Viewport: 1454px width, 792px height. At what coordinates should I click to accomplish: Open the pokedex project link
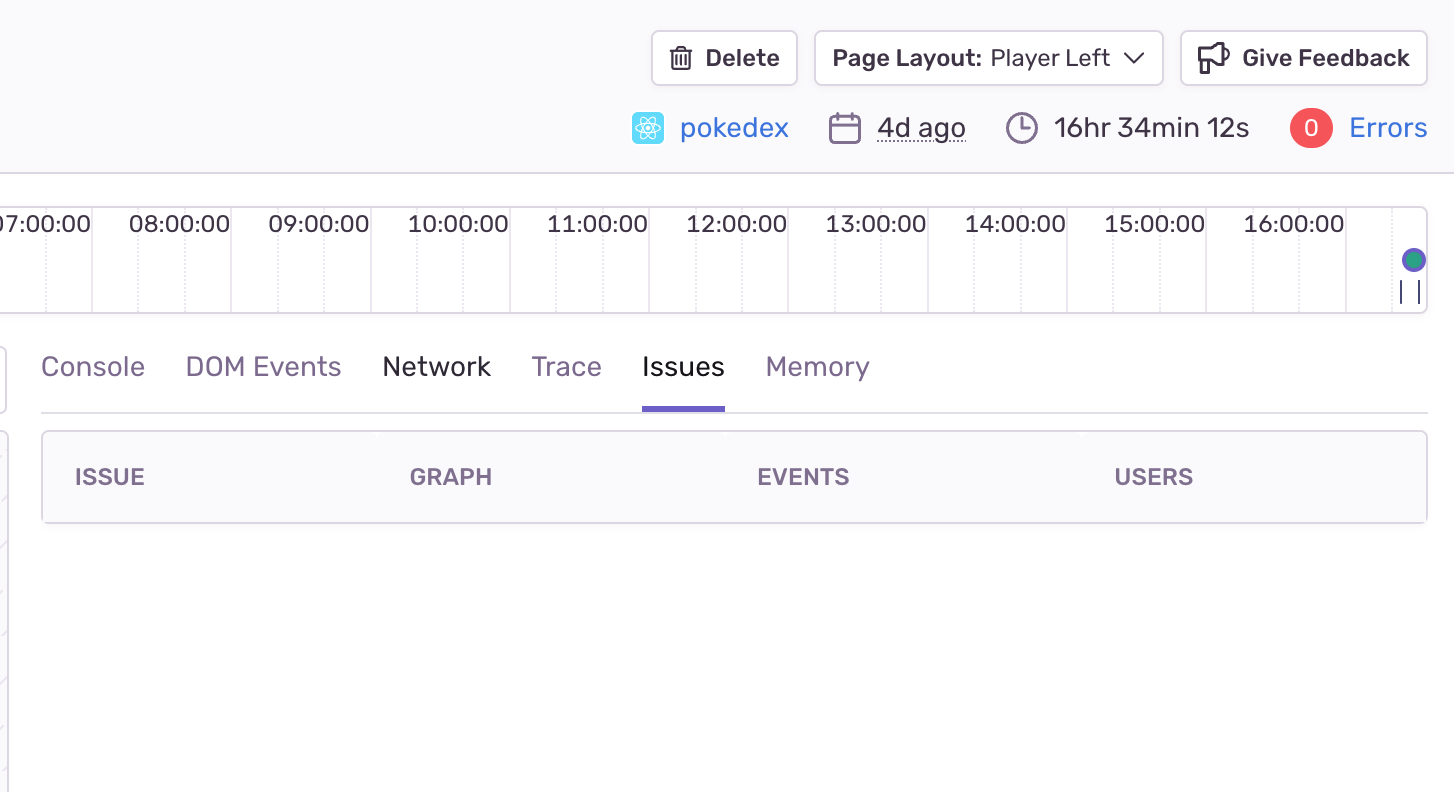[734, 128]
